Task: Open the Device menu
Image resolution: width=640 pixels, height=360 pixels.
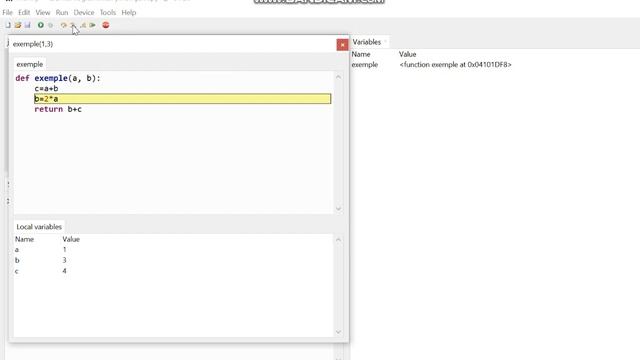Action: click(x=84, y=13)
